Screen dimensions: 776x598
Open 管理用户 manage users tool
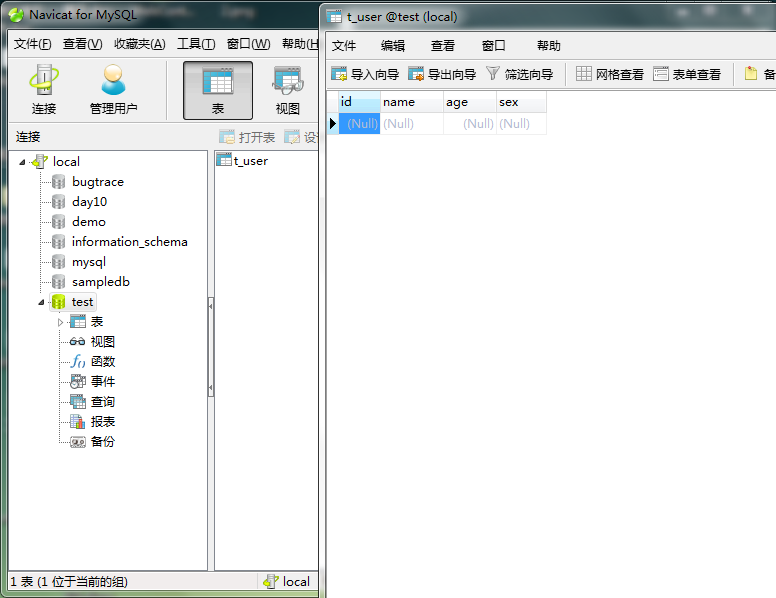[113, 90]
